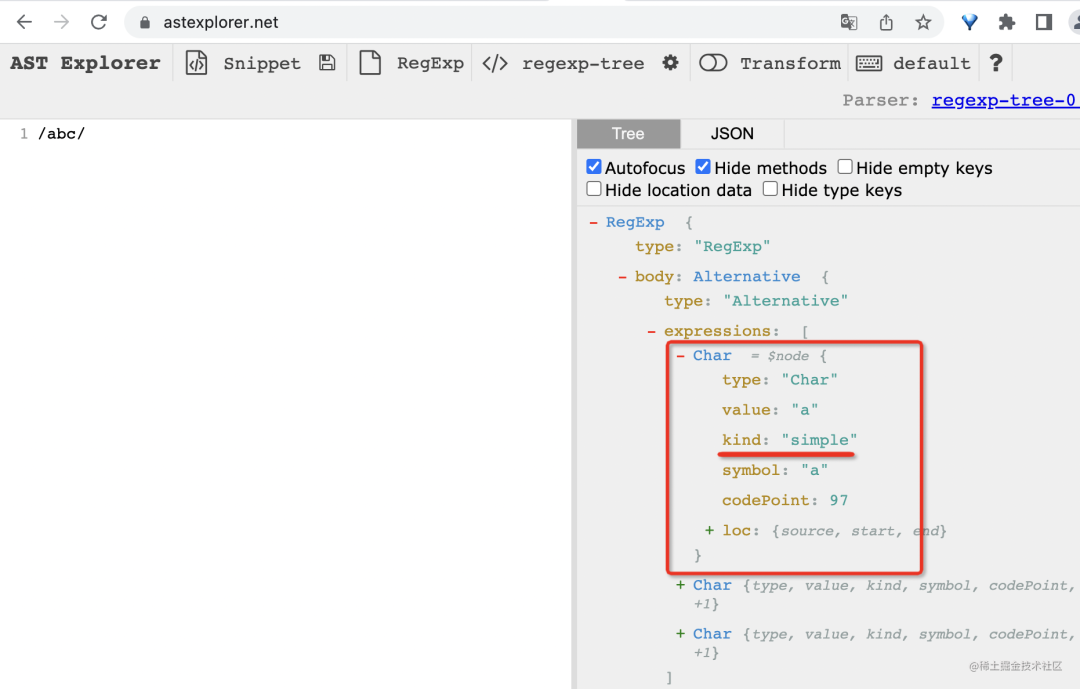The width and height of the screenshot is (1080, 689).
Task: Click line number 1 in the editor gutter
Action: pos(24,134)
